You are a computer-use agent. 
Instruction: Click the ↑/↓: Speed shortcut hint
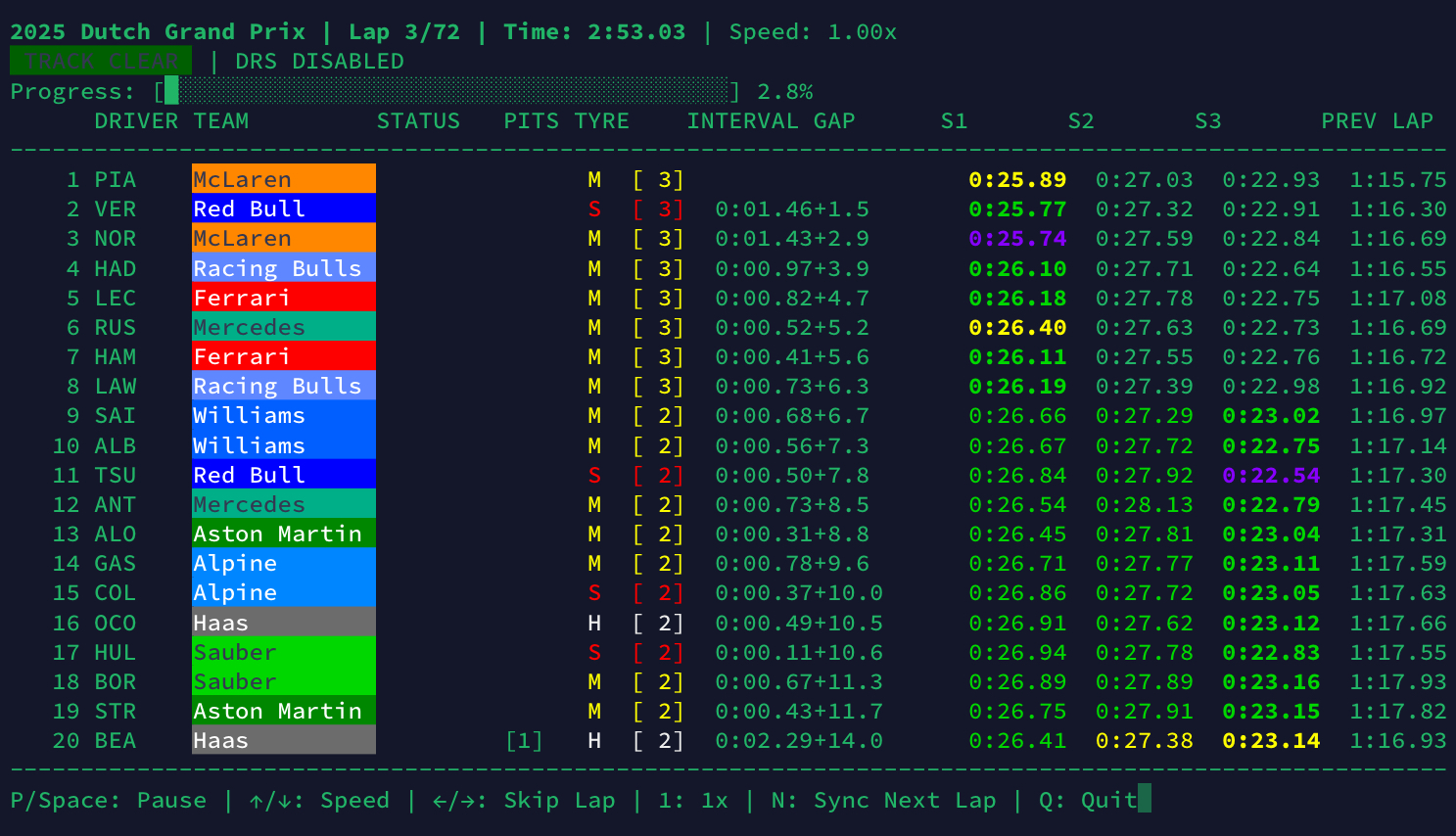pos(319,800)
